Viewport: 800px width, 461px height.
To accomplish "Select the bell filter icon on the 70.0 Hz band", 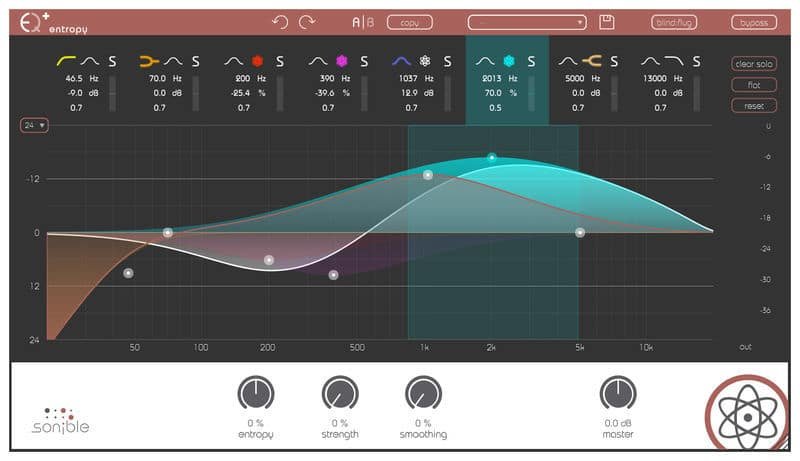I will click(x=173, y=61).
